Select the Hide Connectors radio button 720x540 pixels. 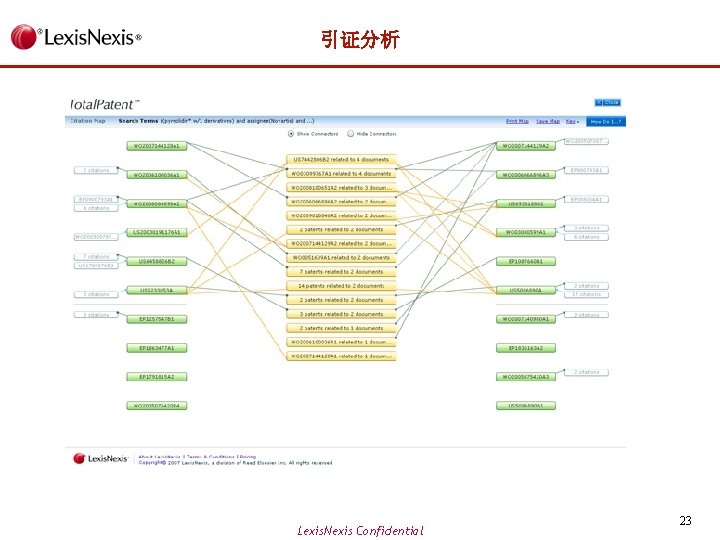351,134
